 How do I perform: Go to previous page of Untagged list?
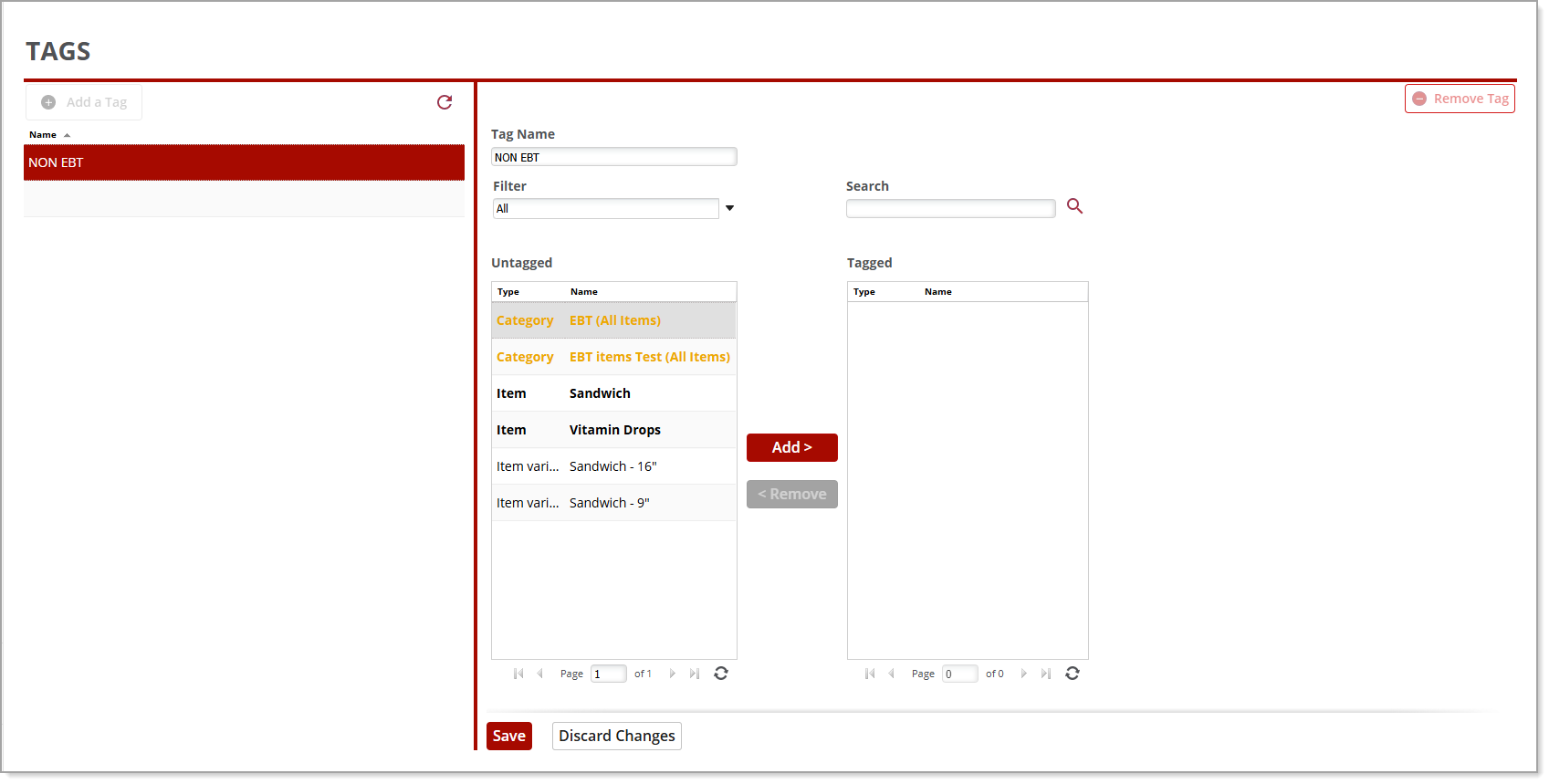(x=539, y=674)
